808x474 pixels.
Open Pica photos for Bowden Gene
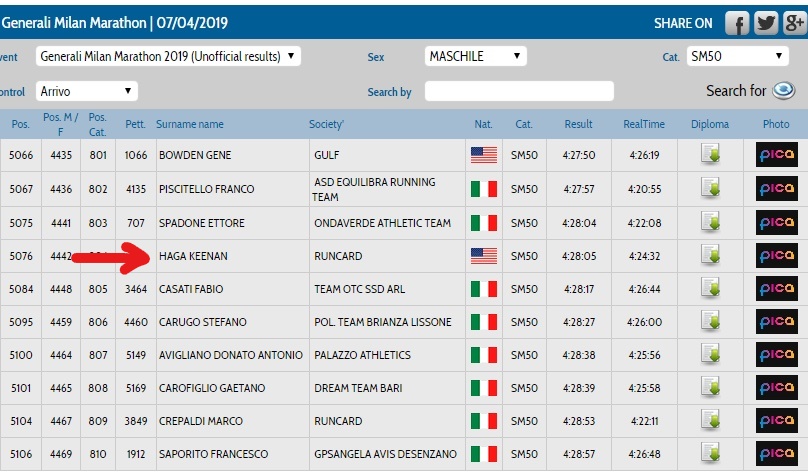pyautogui.click(x=777, y=155)
